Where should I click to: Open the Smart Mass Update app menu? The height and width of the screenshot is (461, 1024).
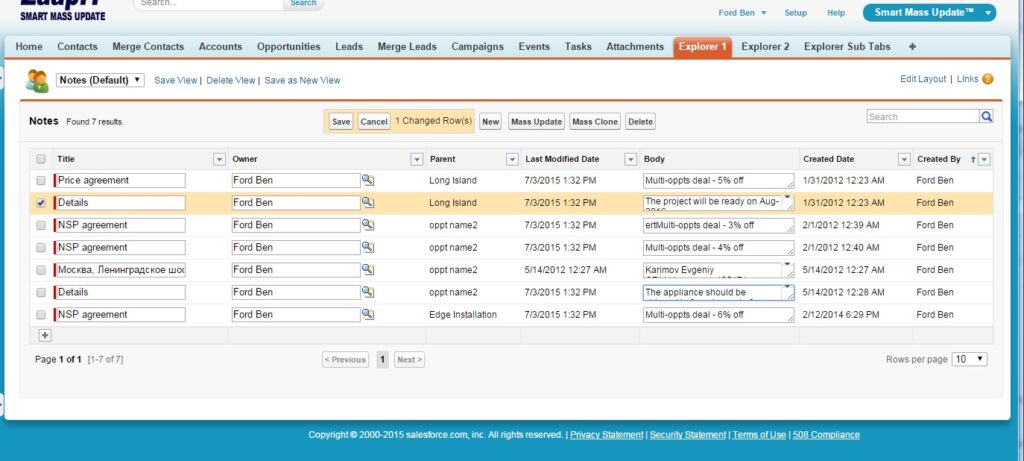click(929, 12)
